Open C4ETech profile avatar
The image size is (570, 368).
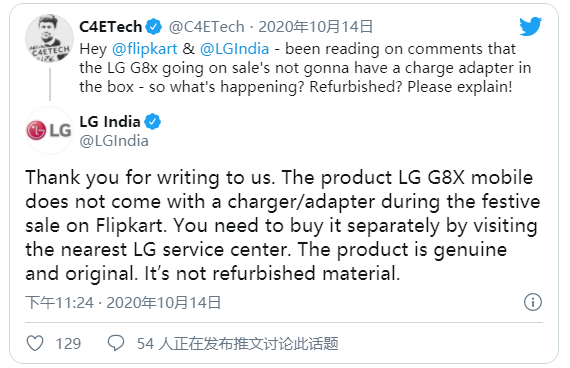pos(49,38)
